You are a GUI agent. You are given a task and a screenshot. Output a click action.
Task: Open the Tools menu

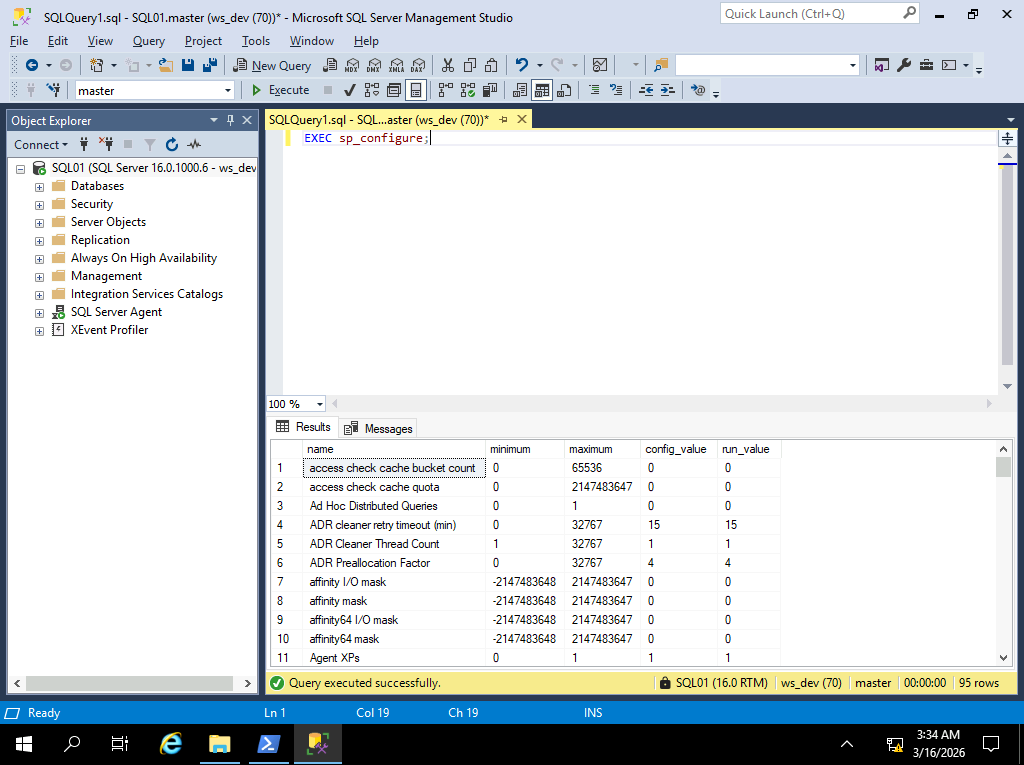click(x=255, y=41)
